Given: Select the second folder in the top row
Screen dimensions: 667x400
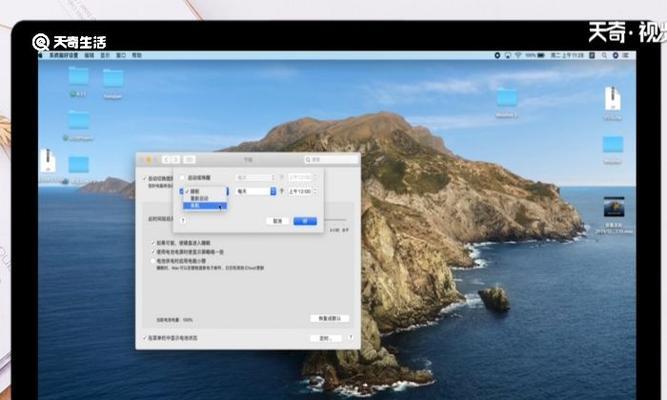Looking at the screenshot, I should (x=113, y=78).
